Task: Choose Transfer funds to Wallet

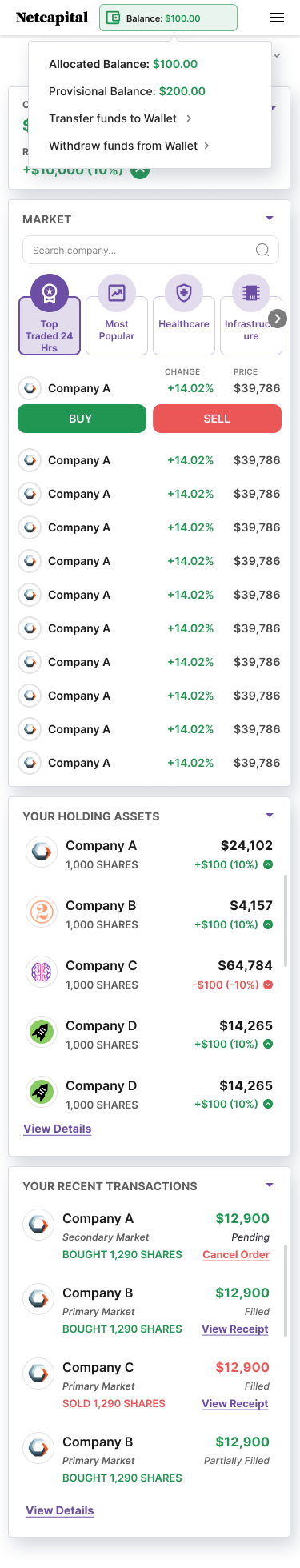Action: coord(120,118)
